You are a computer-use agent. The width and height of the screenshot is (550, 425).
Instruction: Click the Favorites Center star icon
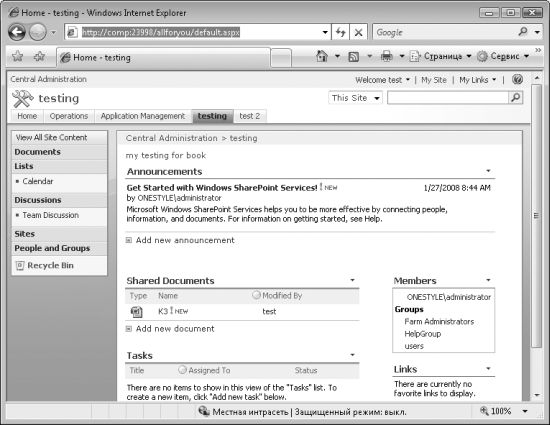18,56
